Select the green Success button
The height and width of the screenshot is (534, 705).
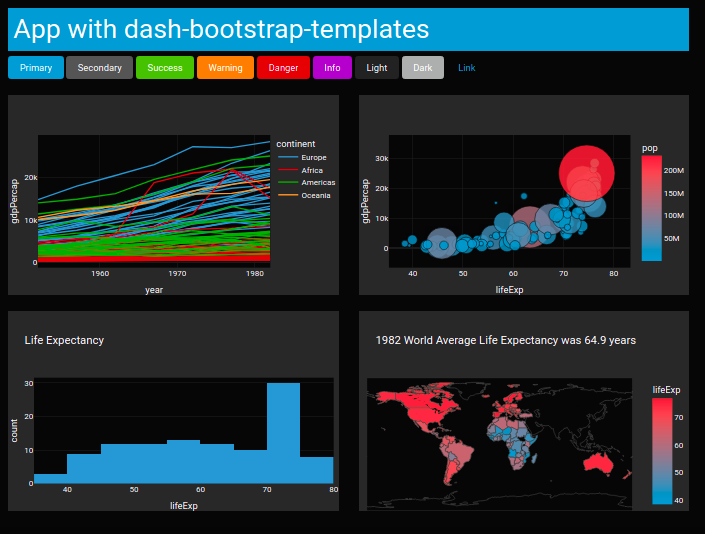pyautogui.click(x=165, y=67)
